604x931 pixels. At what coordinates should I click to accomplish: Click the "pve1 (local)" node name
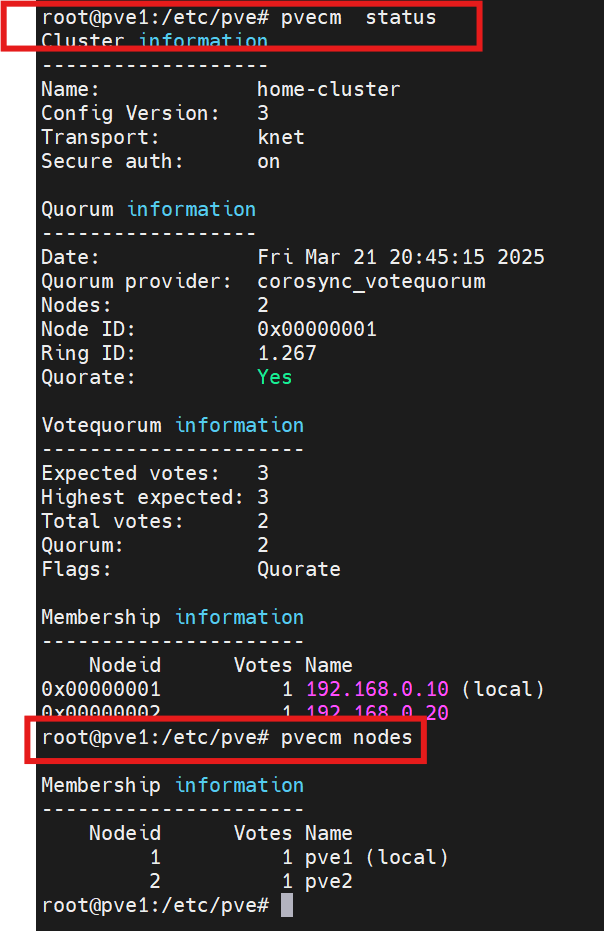tap(376, 857)
